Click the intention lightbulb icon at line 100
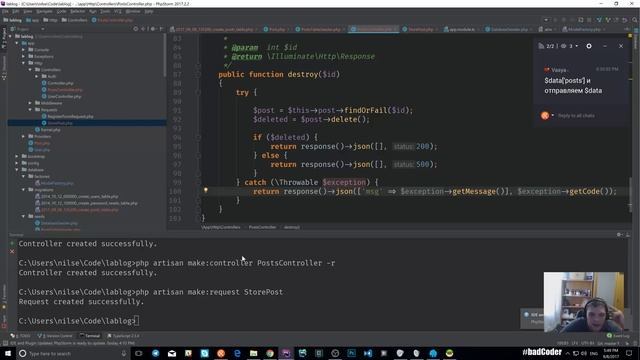Viewport: 640px width, 360px height. click(206, 190)
